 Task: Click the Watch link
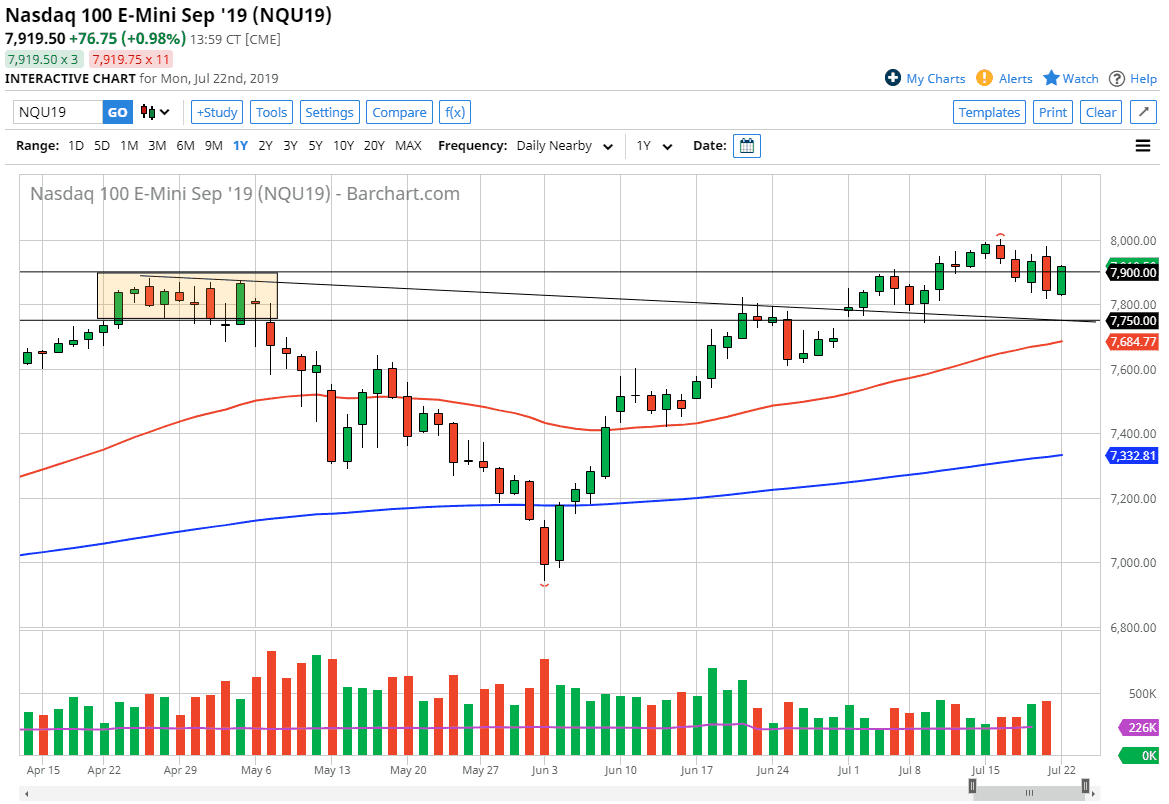(1080, 78)
